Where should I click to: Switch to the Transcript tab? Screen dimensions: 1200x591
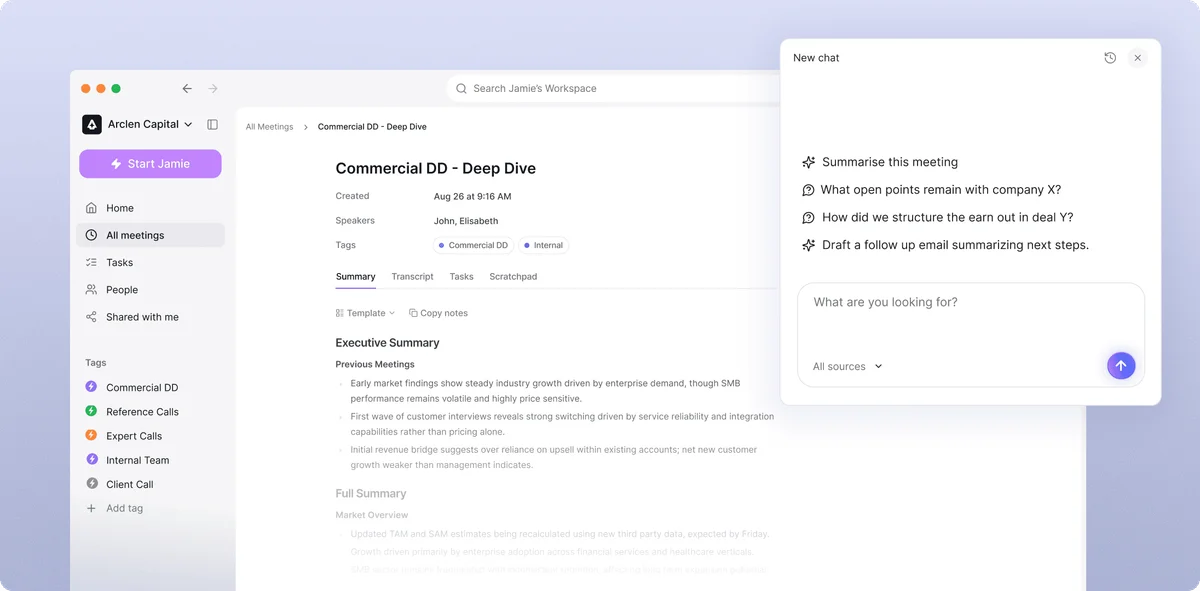click(412, 277)
